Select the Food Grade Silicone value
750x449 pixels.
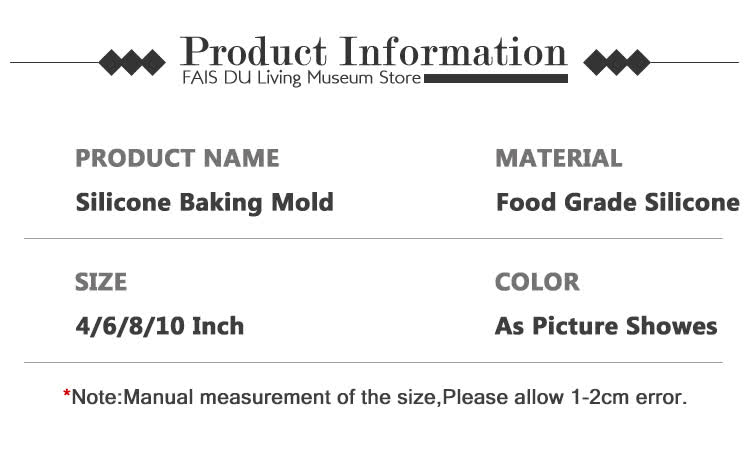point(618,202)
